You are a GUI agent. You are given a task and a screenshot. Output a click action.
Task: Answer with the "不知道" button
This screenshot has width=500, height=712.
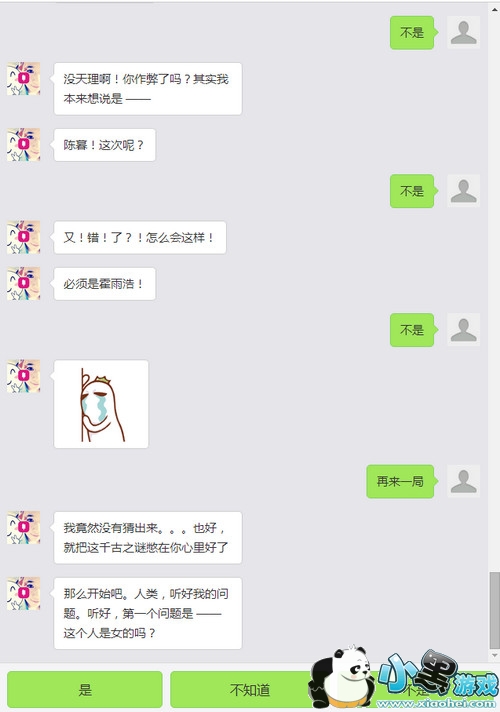coord(250,690)
